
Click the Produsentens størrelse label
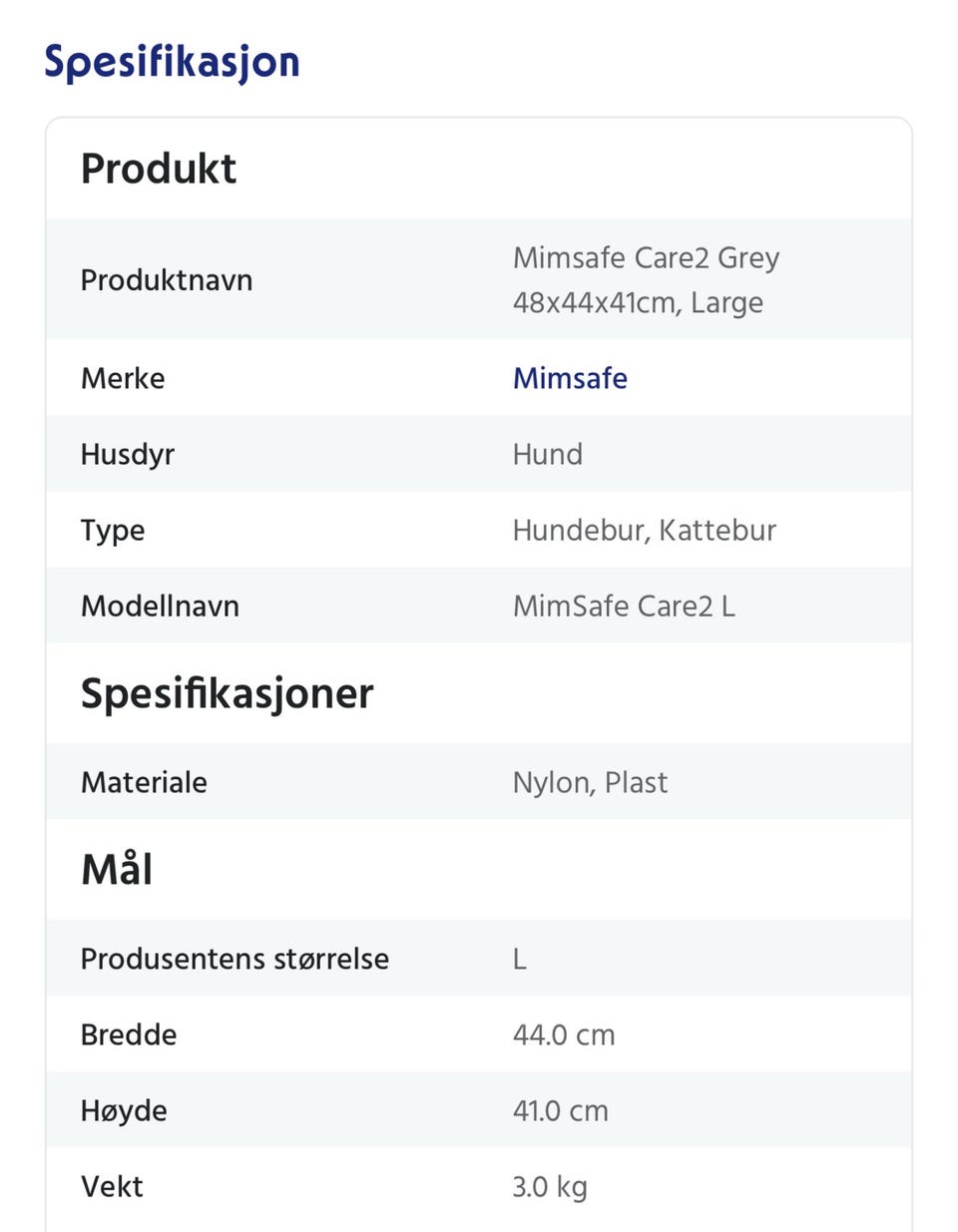[x=235, y=959]
